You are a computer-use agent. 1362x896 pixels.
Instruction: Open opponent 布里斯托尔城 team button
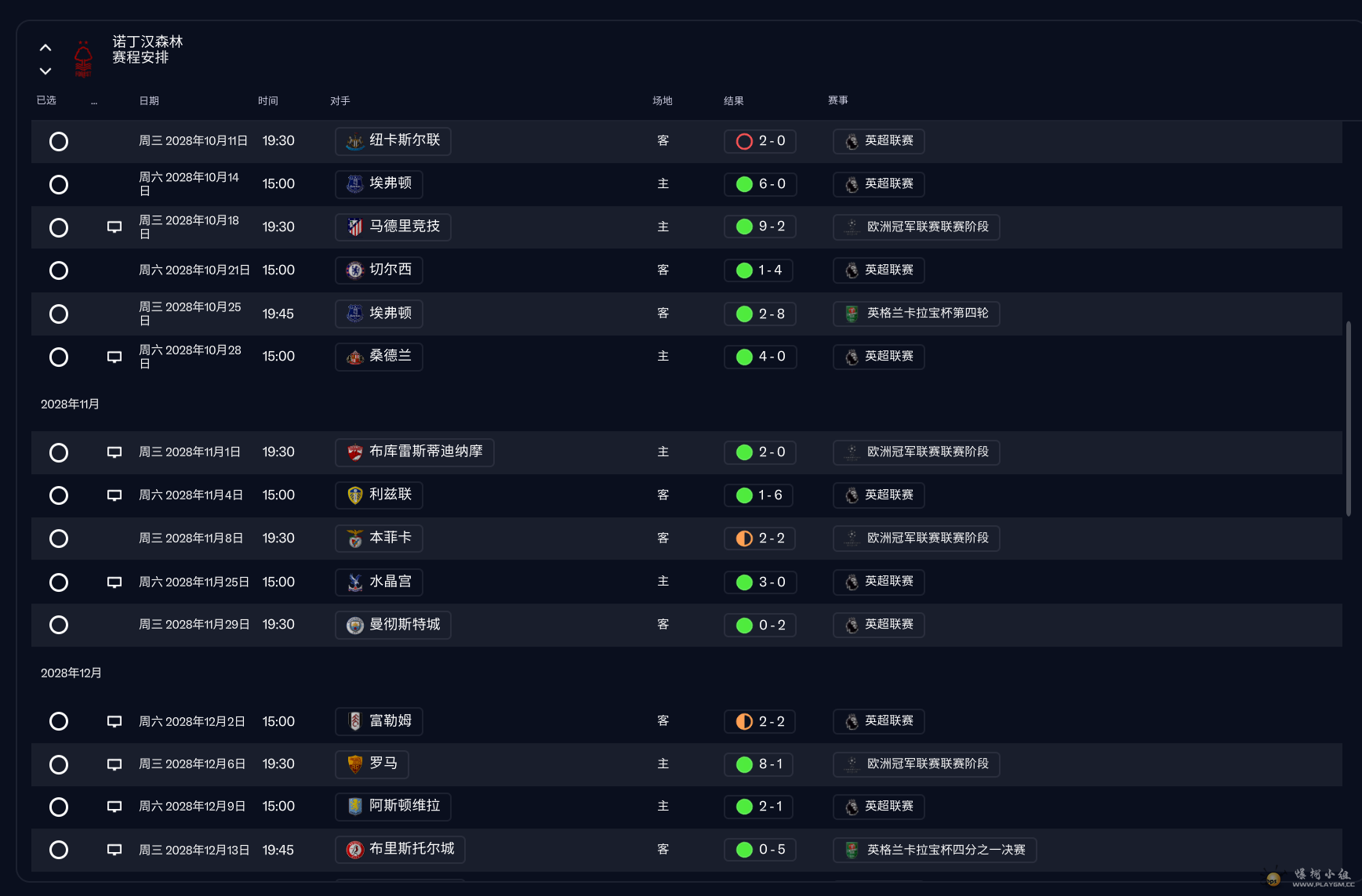point(400,850)
